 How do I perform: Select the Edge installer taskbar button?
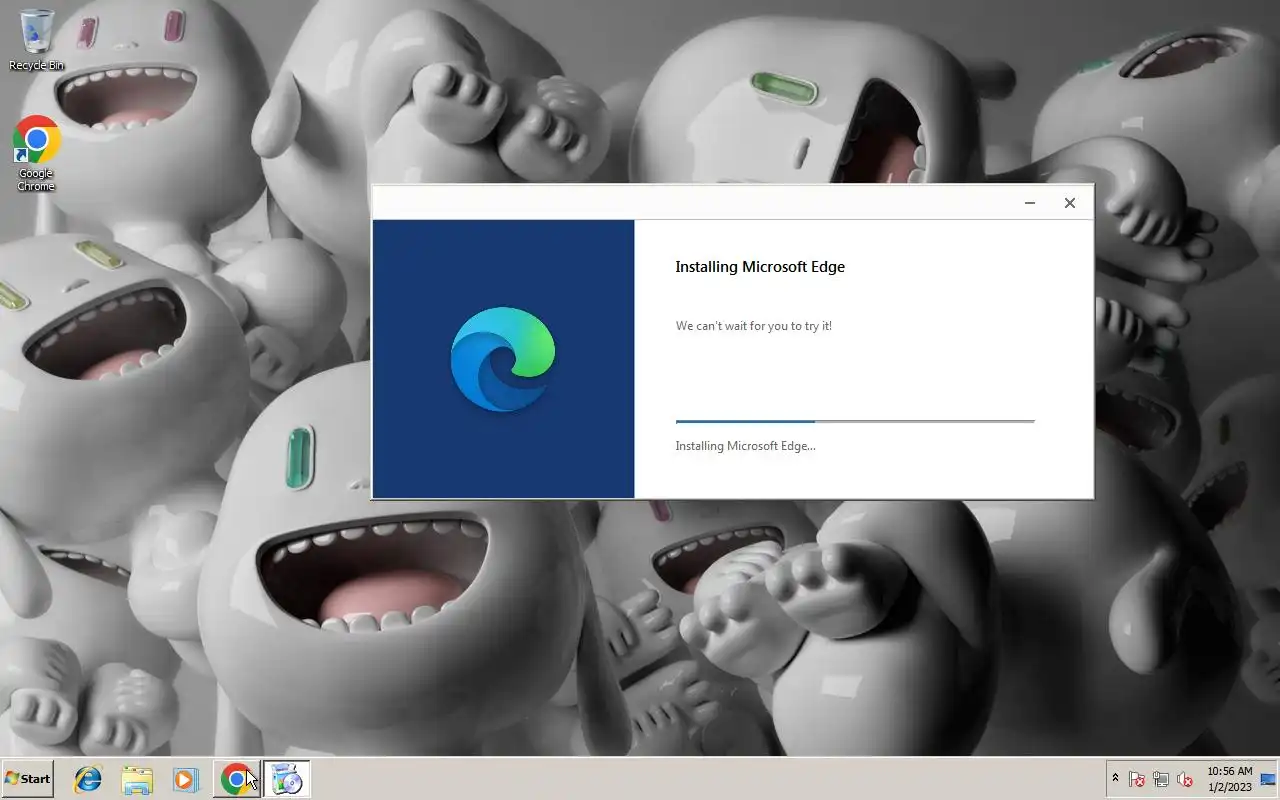click(287, 779)
